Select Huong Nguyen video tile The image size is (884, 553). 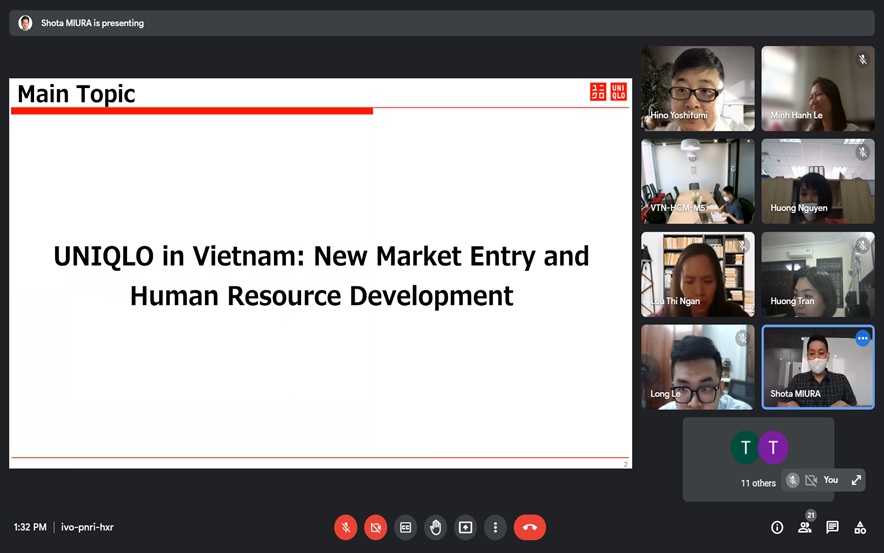(x=818, y=182)
